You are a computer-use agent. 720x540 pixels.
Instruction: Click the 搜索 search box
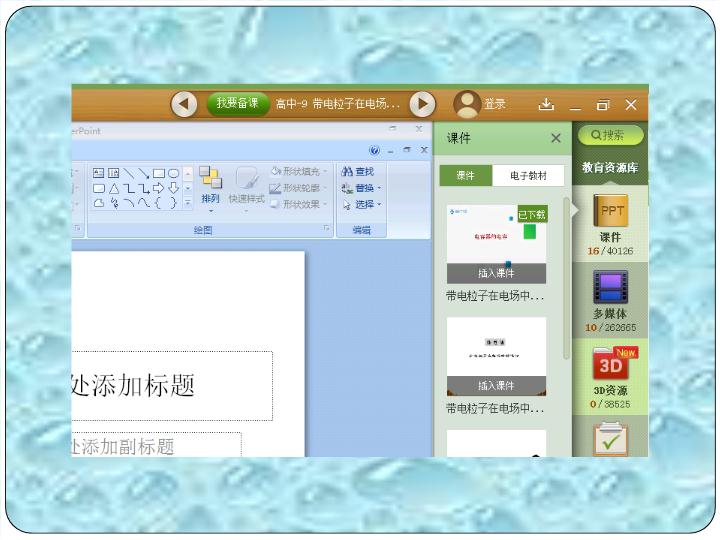click(x=609, y=135)
